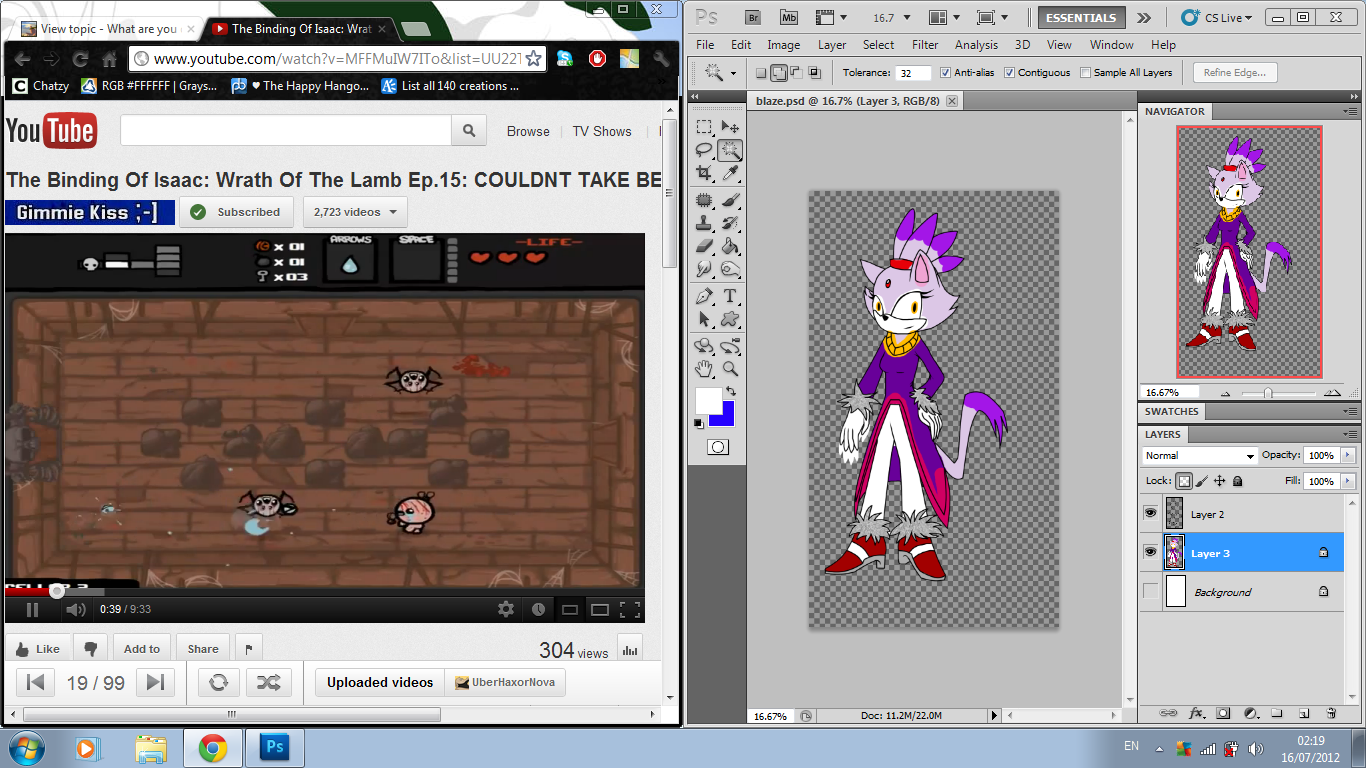Expand the 2,723 videos dropdown
This screenshot has height=768, width=1366.
[x=355, y=212]
